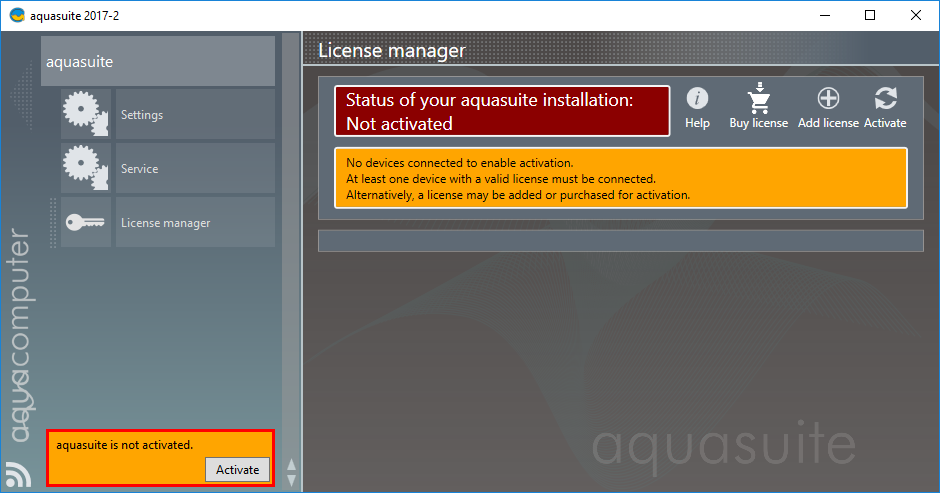940x493 pixels.
Task: Maximize the aquasuite window
Action: (x=870, y=16)
